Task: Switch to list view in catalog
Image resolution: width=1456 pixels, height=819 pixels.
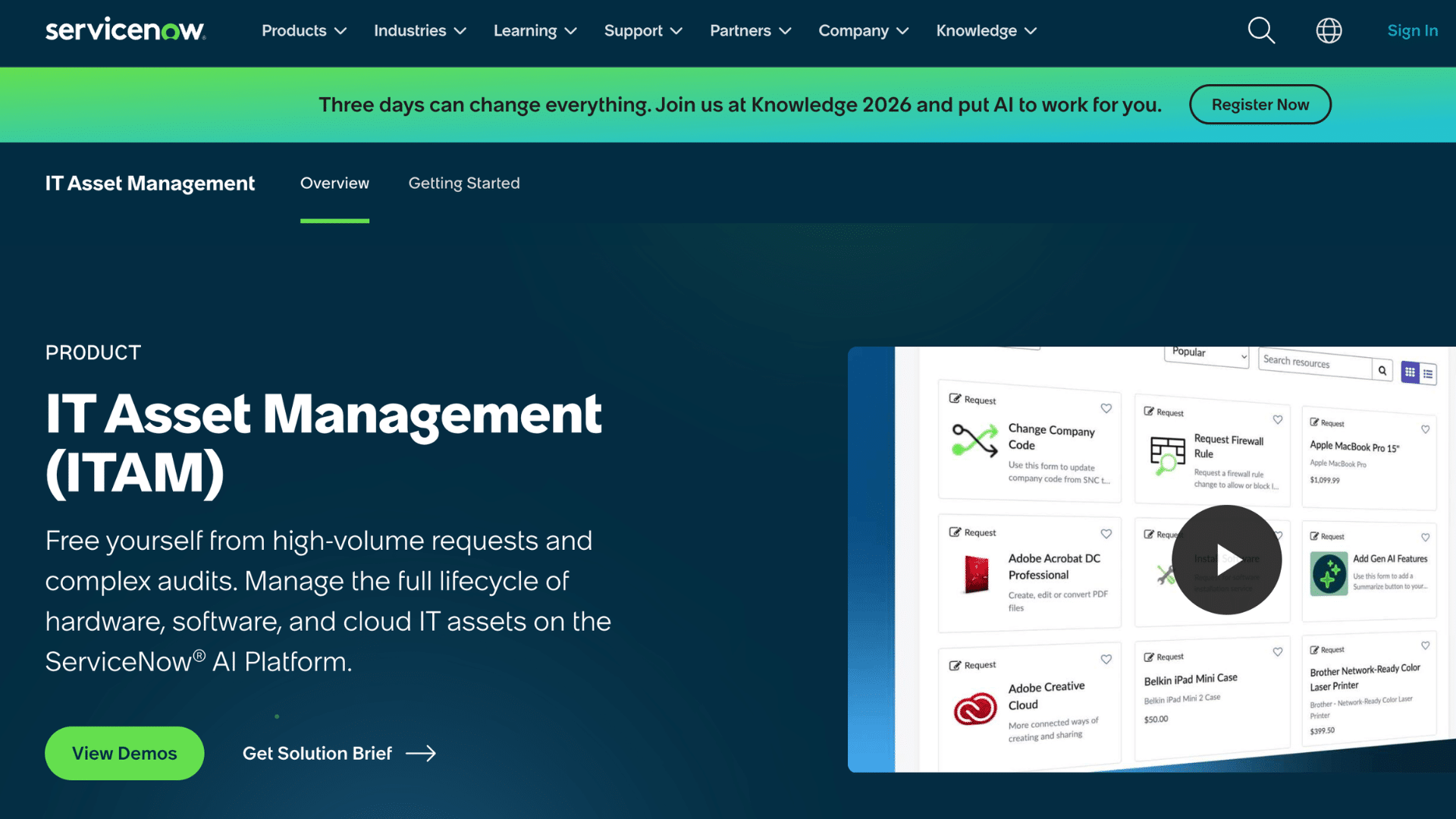Action: 1428,374
